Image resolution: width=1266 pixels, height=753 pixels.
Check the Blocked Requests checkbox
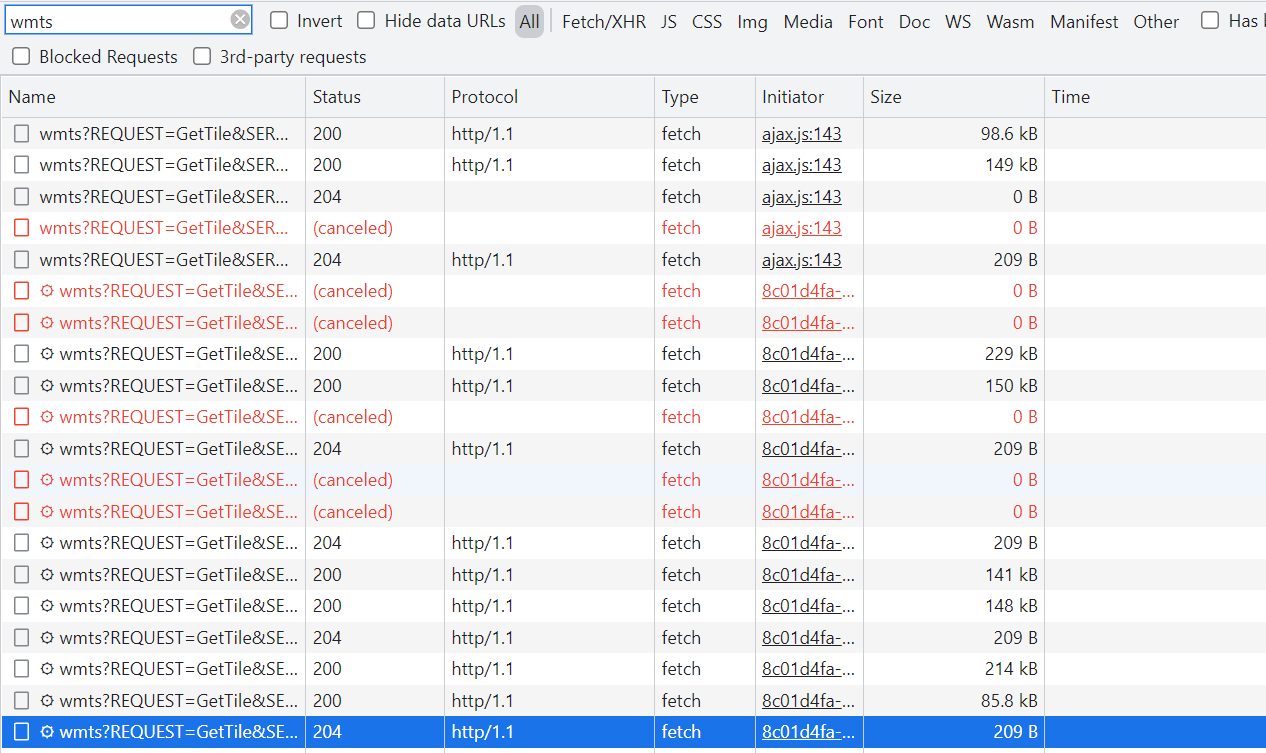point(21,56)
